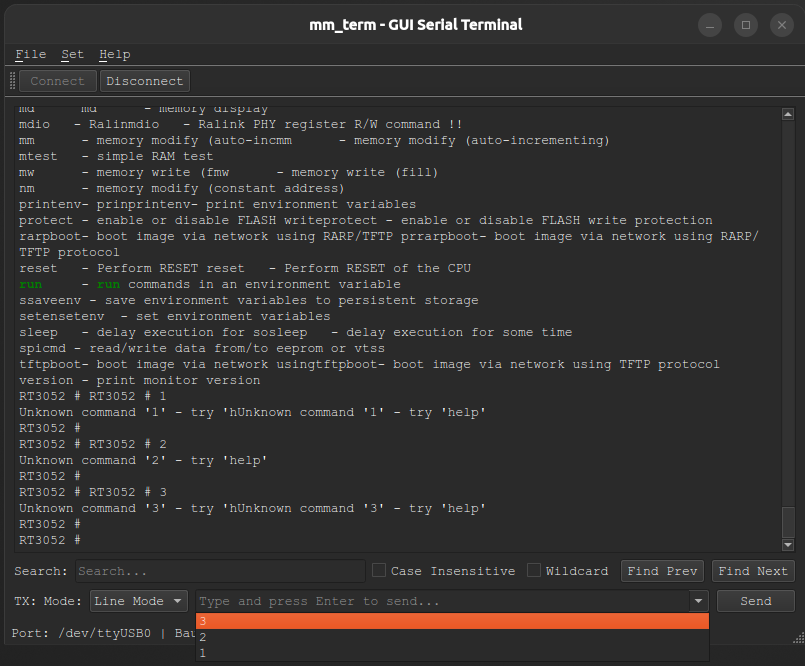Click the 'nm - memory modify (constant address)' line
Viewport: 805px width, 666px height.
click(182, 188)
